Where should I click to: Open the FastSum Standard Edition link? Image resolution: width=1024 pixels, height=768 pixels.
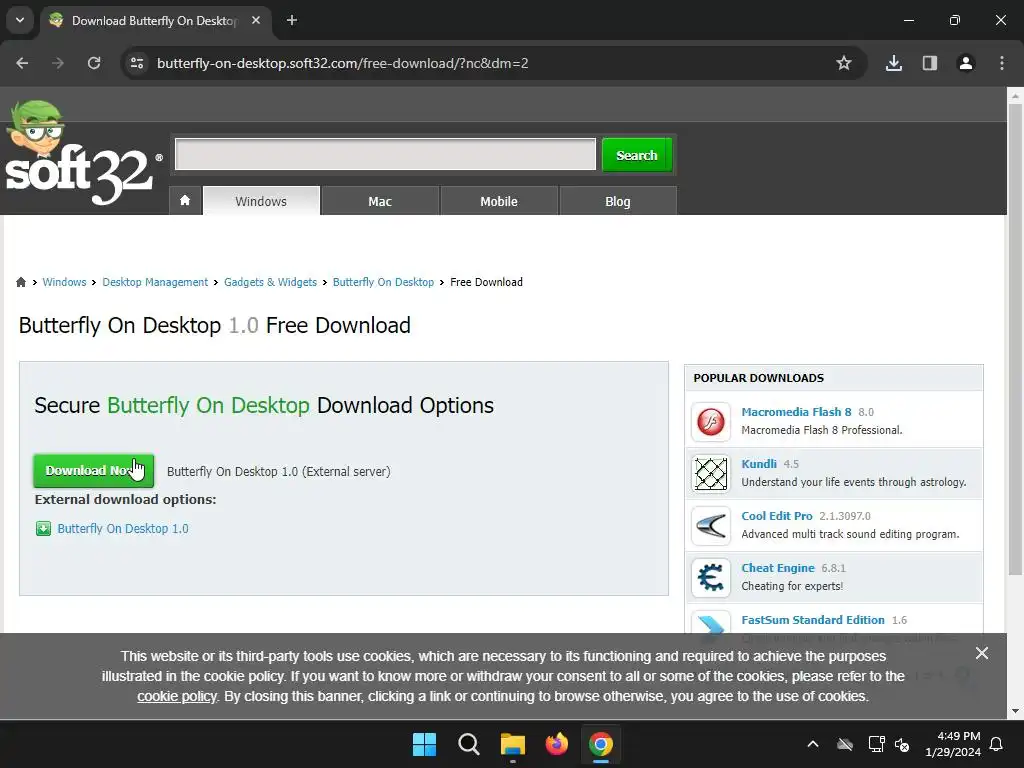coord(813,620)
